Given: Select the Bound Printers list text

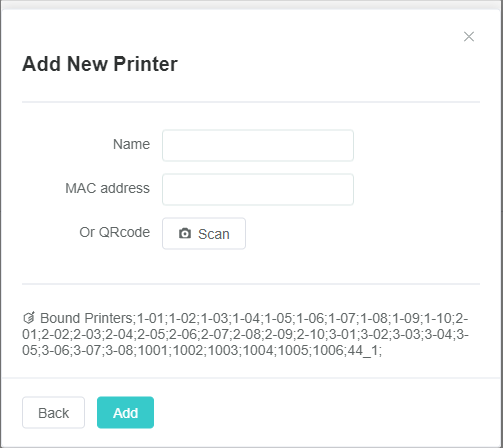Looking at the screenshot, I should tap(245, 334).
